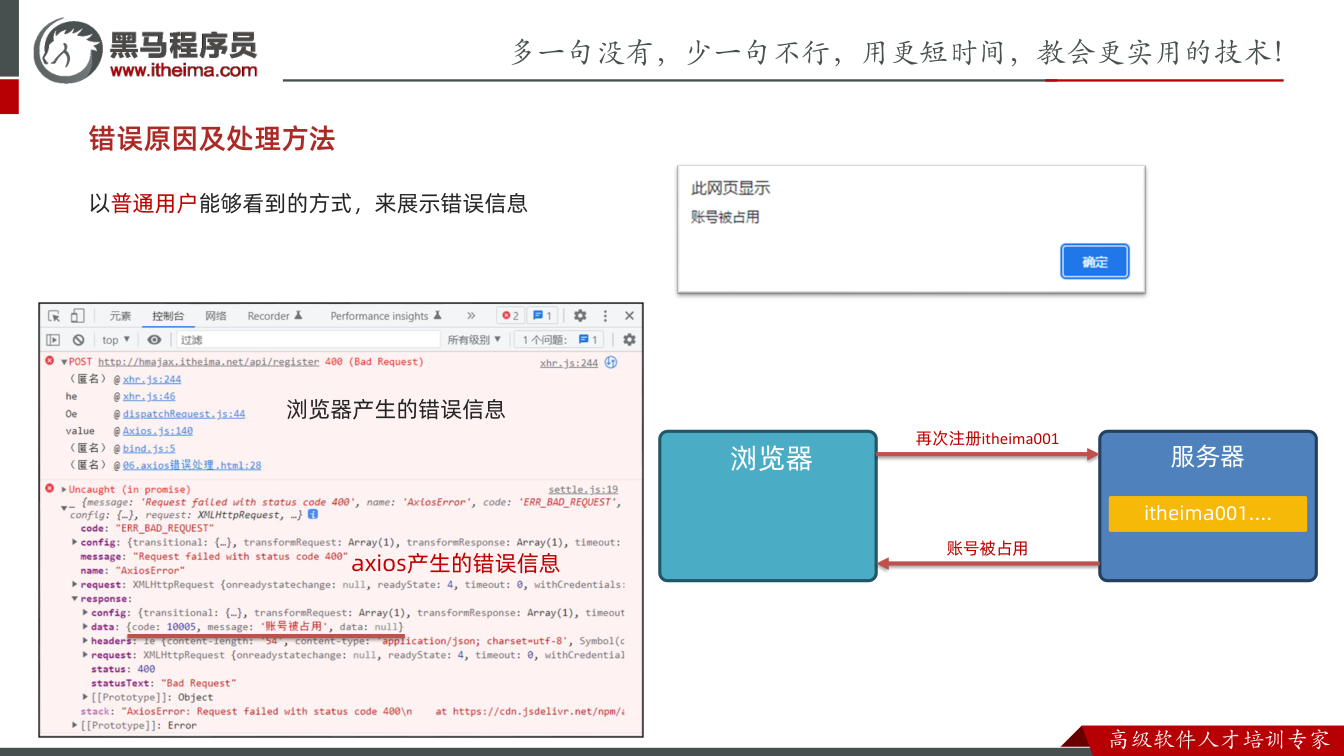Expand the data object with code 10005

(x=85, y=627)
